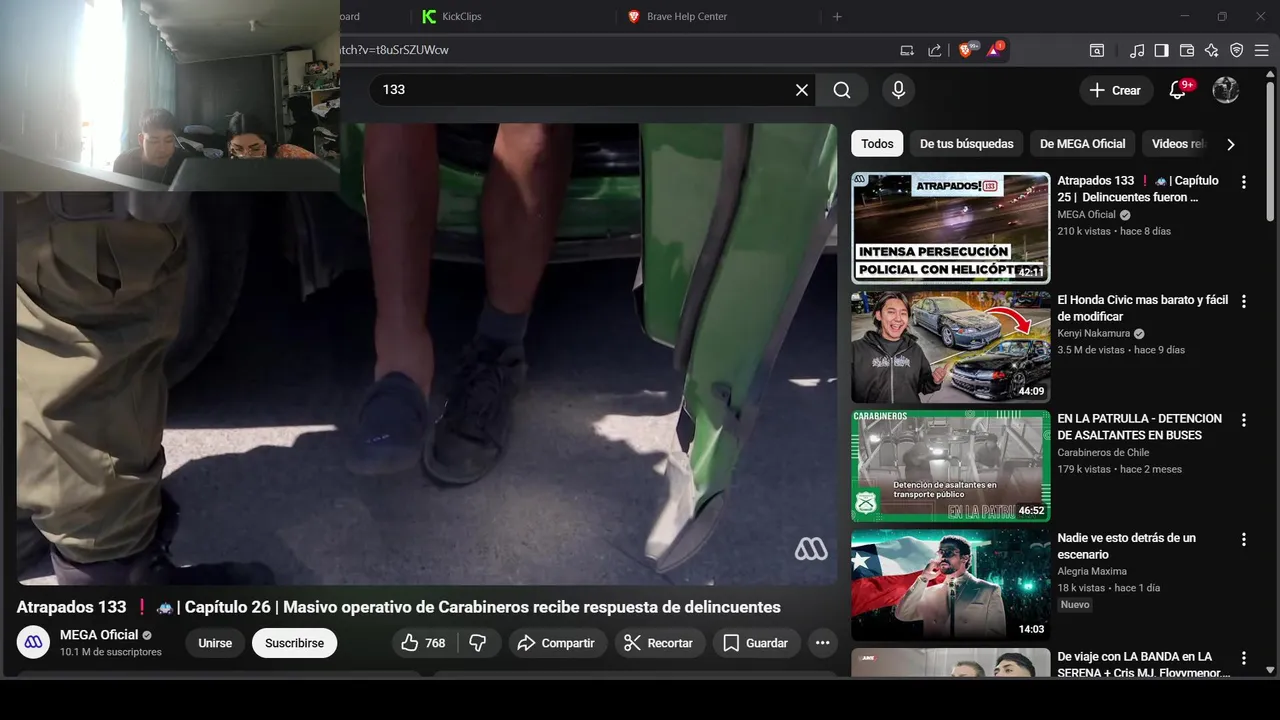Image resolution: width=1280 pixels, height=720 pixels.
Task: Click the '10.1 M de suscriptores' text
Action: pyautogui.click(x=110, y=652)
